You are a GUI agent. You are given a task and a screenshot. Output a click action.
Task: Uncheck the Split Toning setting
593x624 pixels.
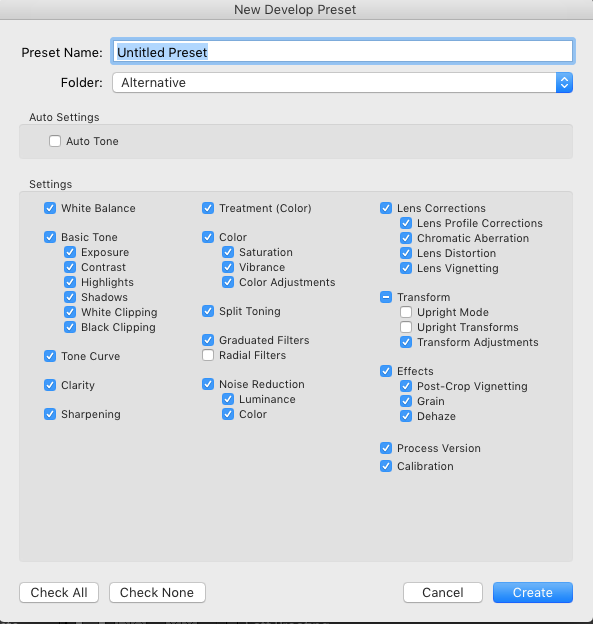[x=208, y=311]
